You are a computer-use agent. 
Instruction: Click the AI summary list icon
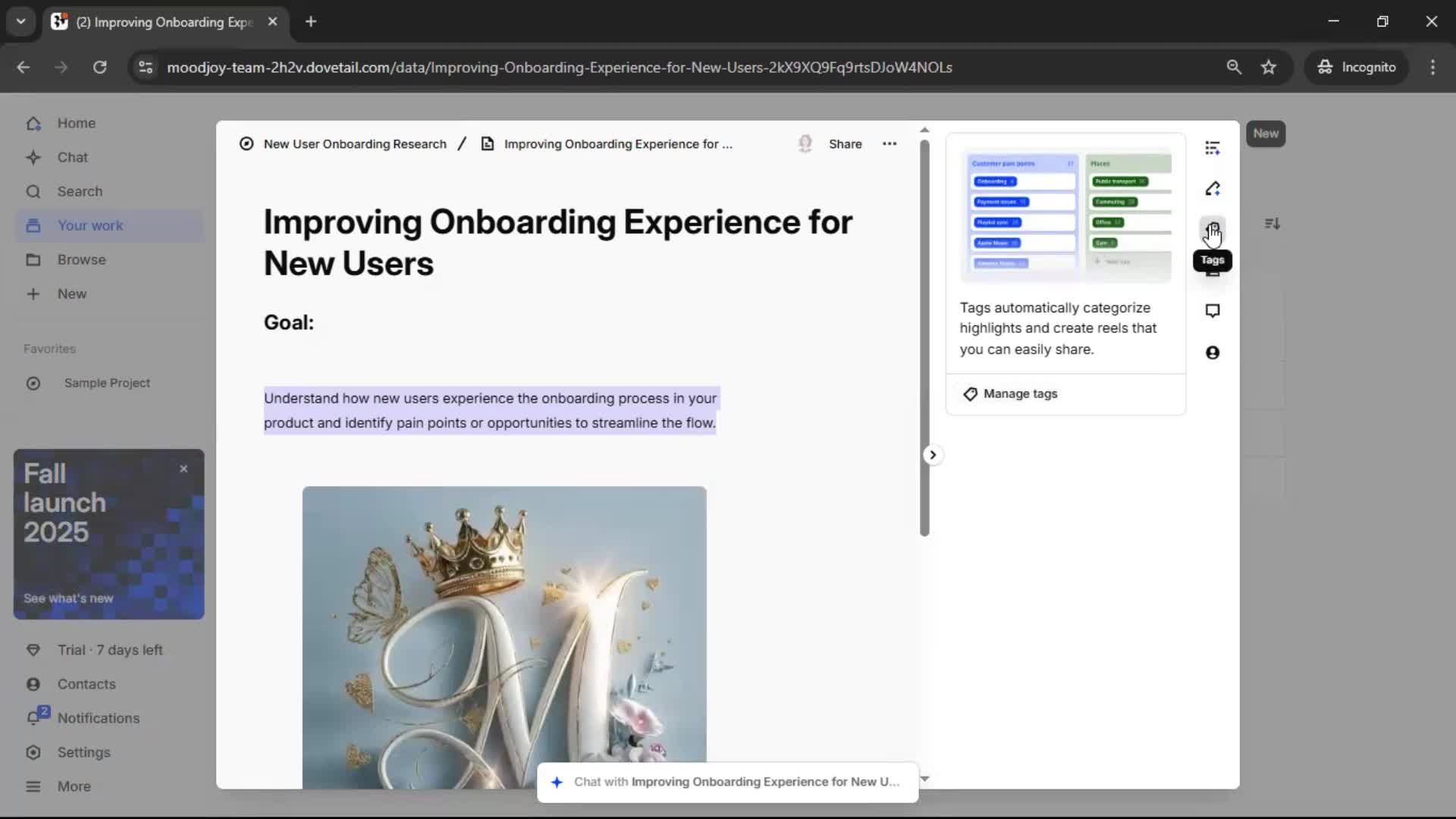[x=1213, y=148]
